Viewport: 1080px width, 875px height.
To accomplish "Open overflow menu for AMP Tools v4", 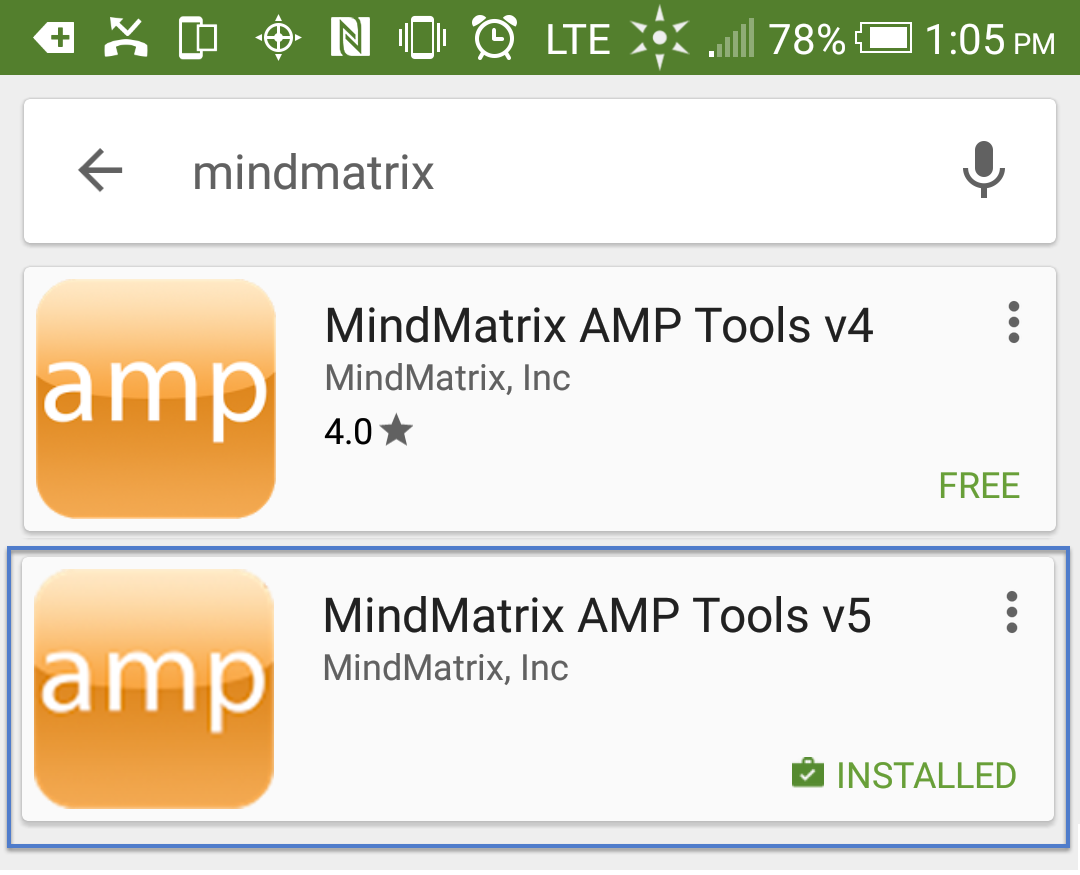I will pos(1014,323).
